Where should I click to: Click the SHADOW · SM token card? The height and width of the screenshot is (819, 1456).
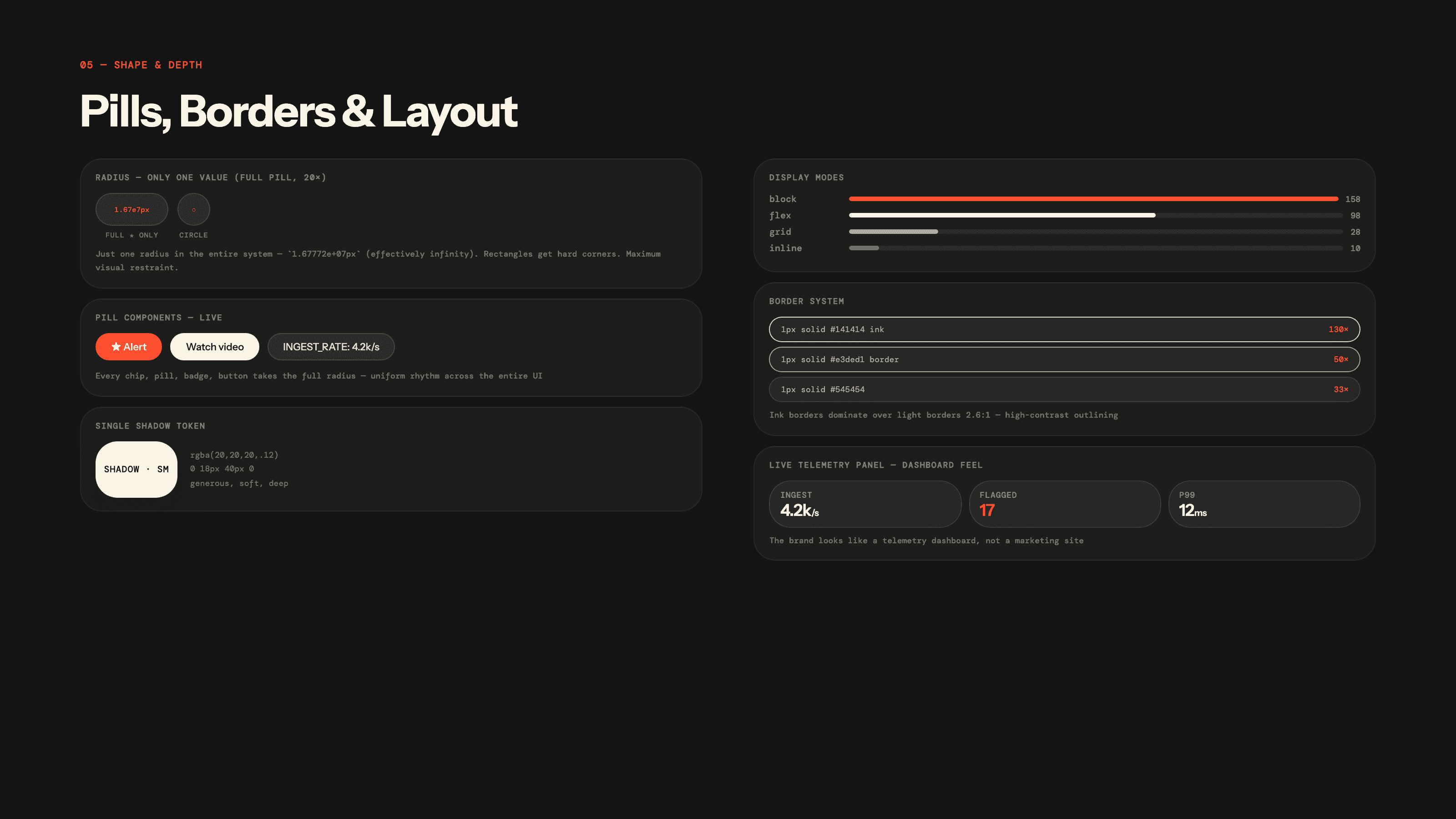[x=136, y=469]
